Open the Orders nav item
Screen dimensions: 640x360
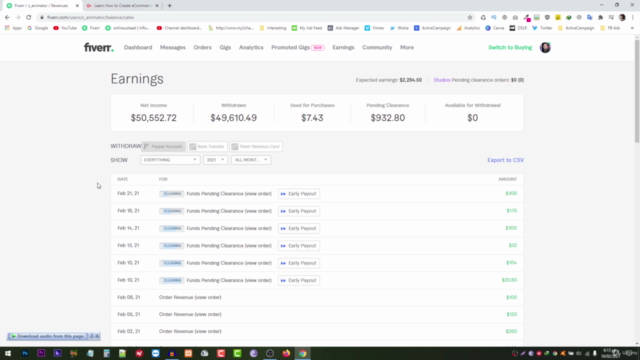(x=202, y=47)
